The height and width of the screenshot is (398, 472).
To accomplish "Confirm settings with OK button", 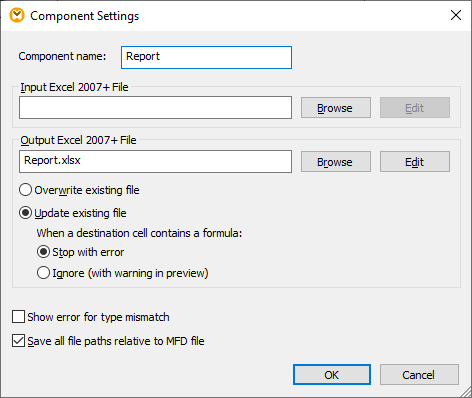I will click(x=332, y=375).
